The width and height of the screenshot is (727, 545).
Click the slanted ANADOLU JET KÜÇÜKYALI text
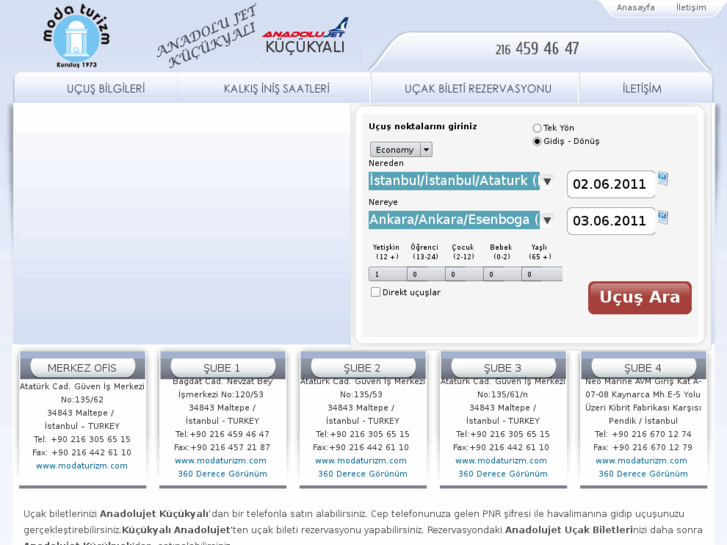pos(207,37)
